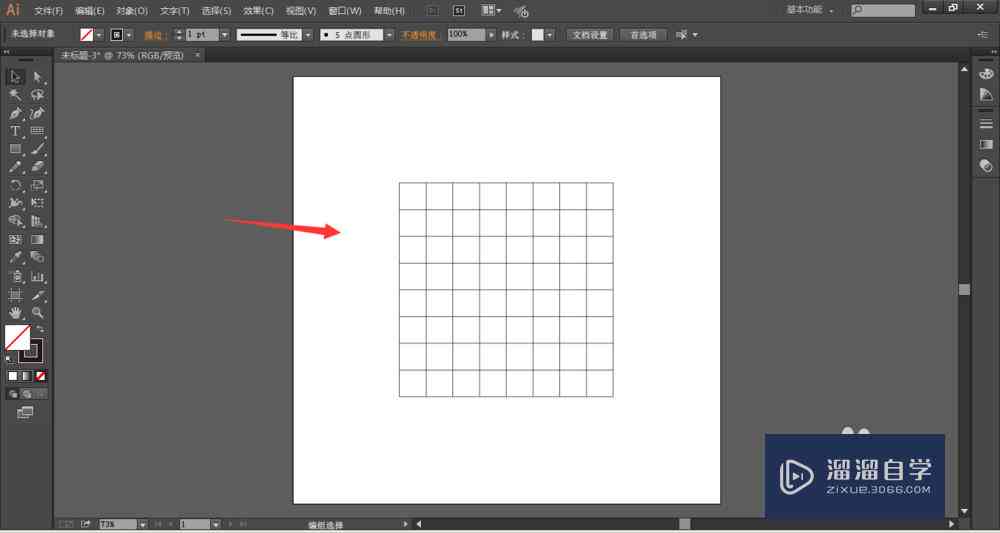Select the Selection tool (black arrow)
This screenshot has width=1000, height=533.
pos(15,77)
